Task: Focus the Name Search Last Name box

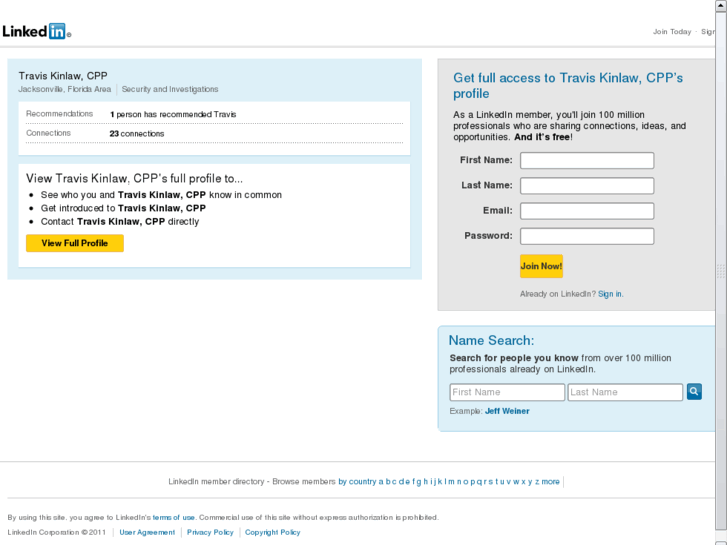Action: tap(625, 392)
